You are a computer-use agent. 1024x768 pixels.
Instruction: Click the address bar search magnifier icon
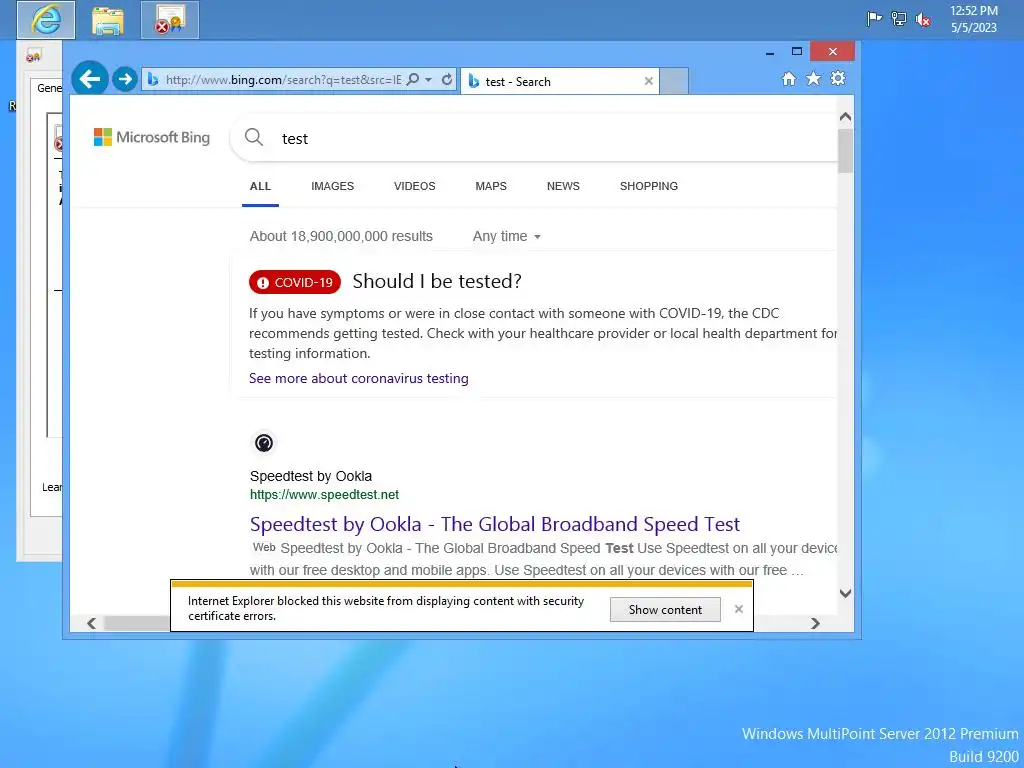point(413,80)
